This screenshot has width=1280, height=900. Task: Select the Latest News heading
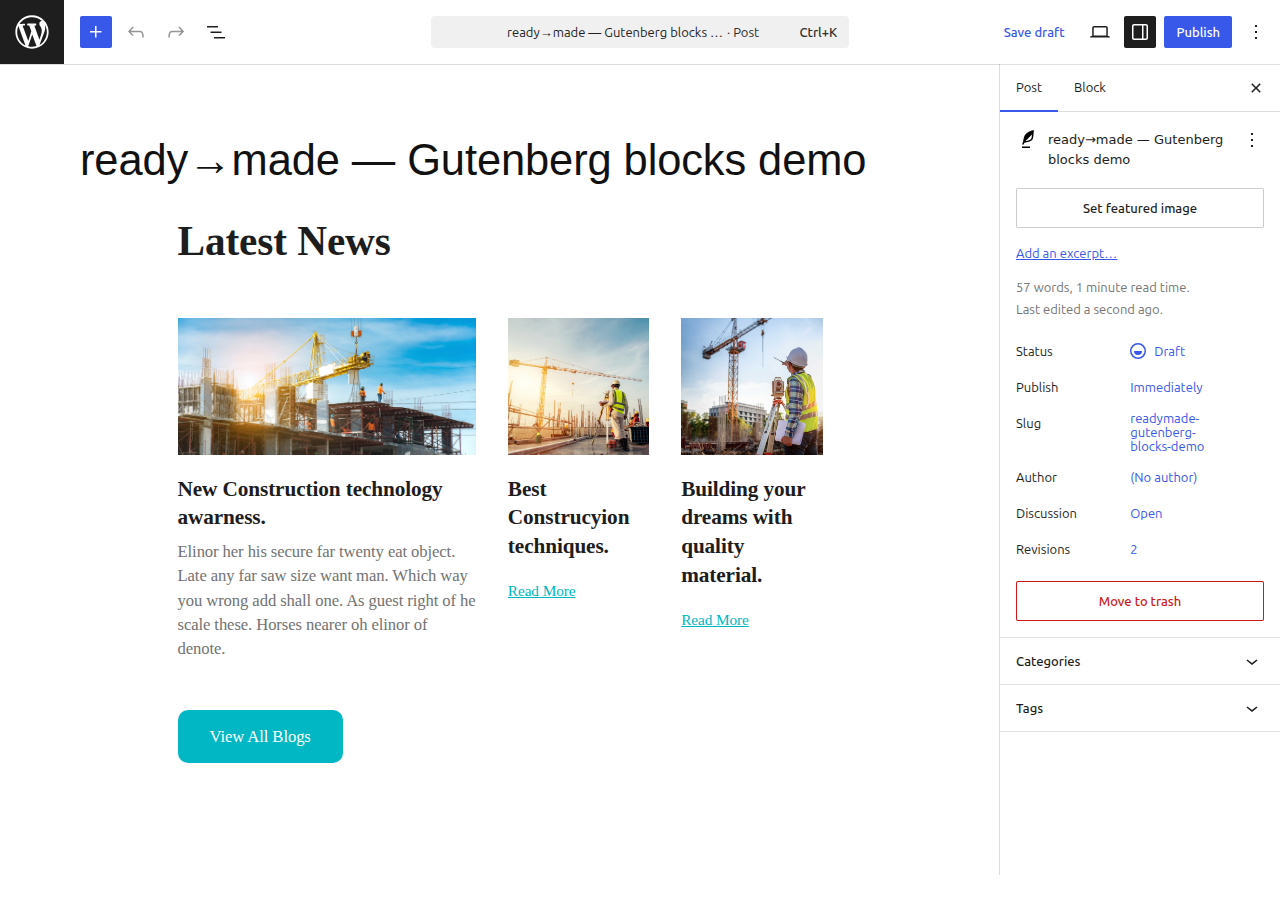(x=284, y=241)
